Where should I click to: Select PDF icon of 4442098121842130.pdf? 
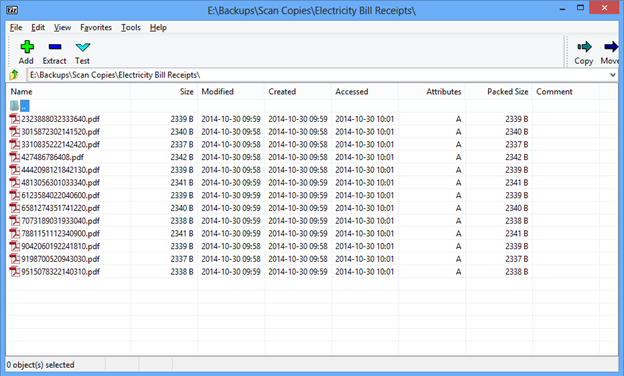(15, 170)
